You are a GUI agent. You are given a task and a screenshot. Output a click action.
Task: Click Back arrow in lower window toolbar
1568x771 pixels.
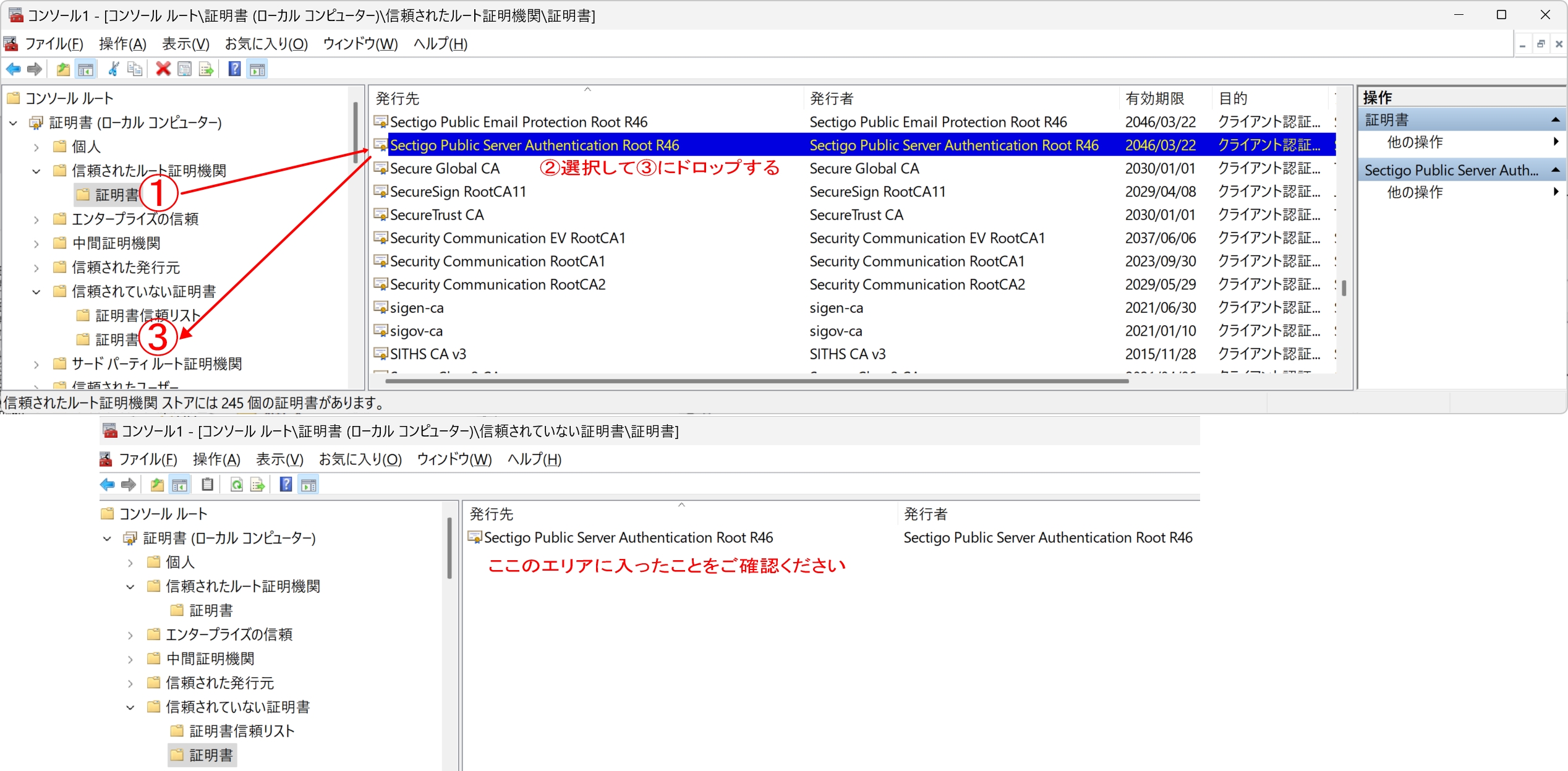[108, 485]
